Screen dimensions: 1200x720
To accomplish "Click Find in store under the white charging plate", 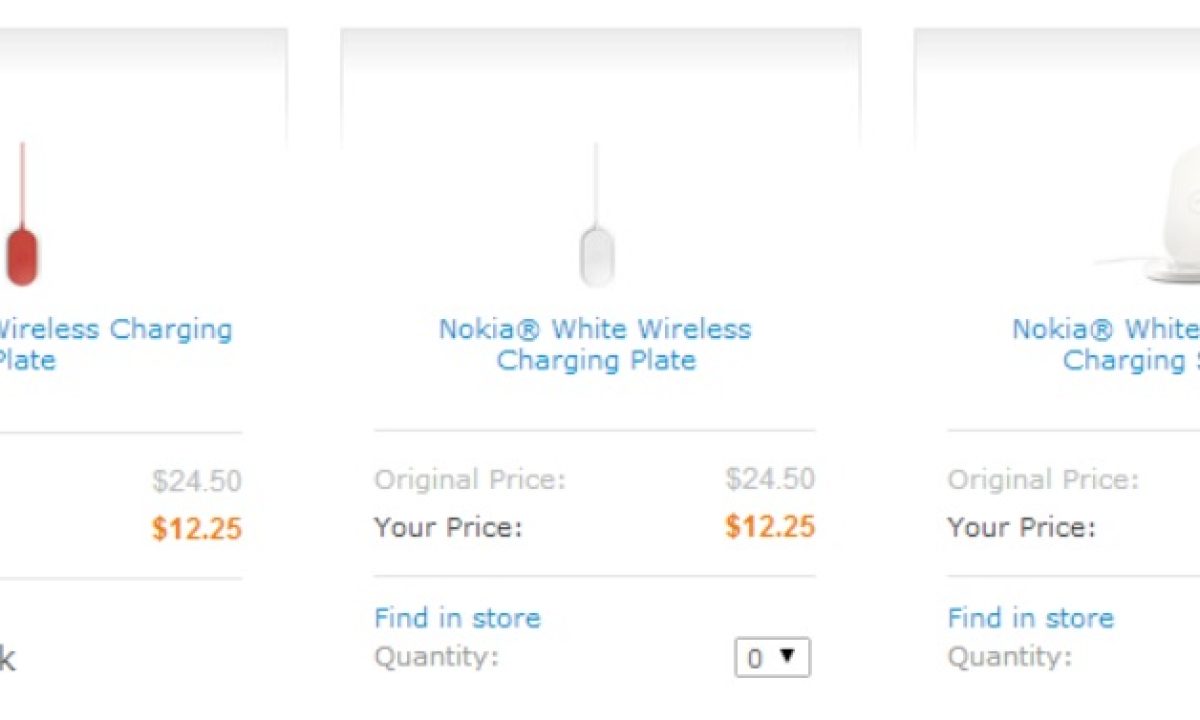I will click(457, 618).
